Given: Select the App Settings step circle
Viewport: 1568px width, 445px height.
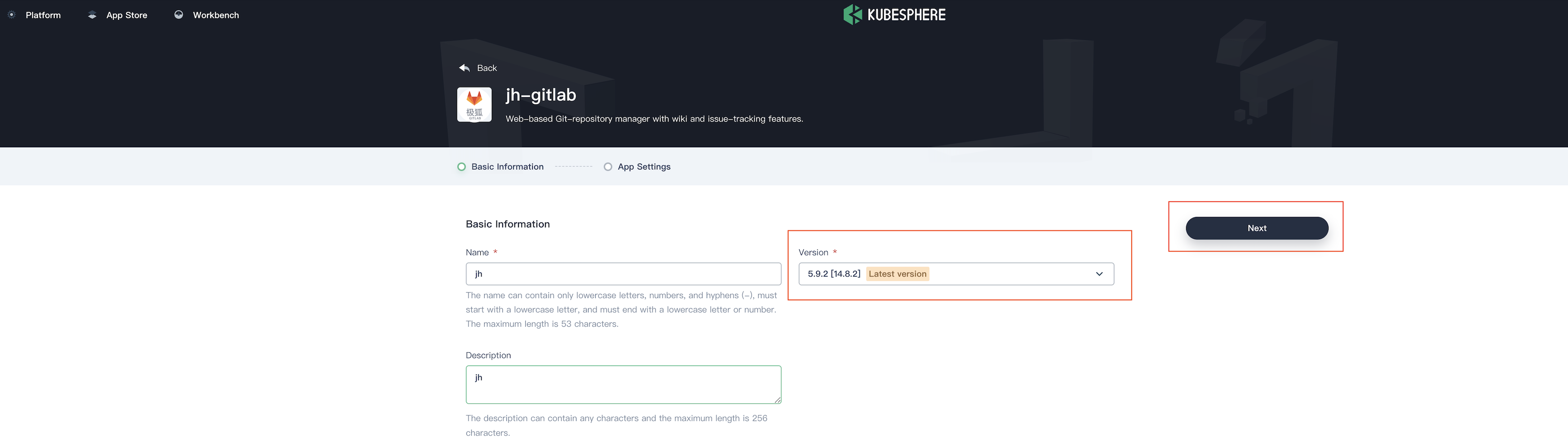Looking at the screenshot, I should tap(607, 167).
